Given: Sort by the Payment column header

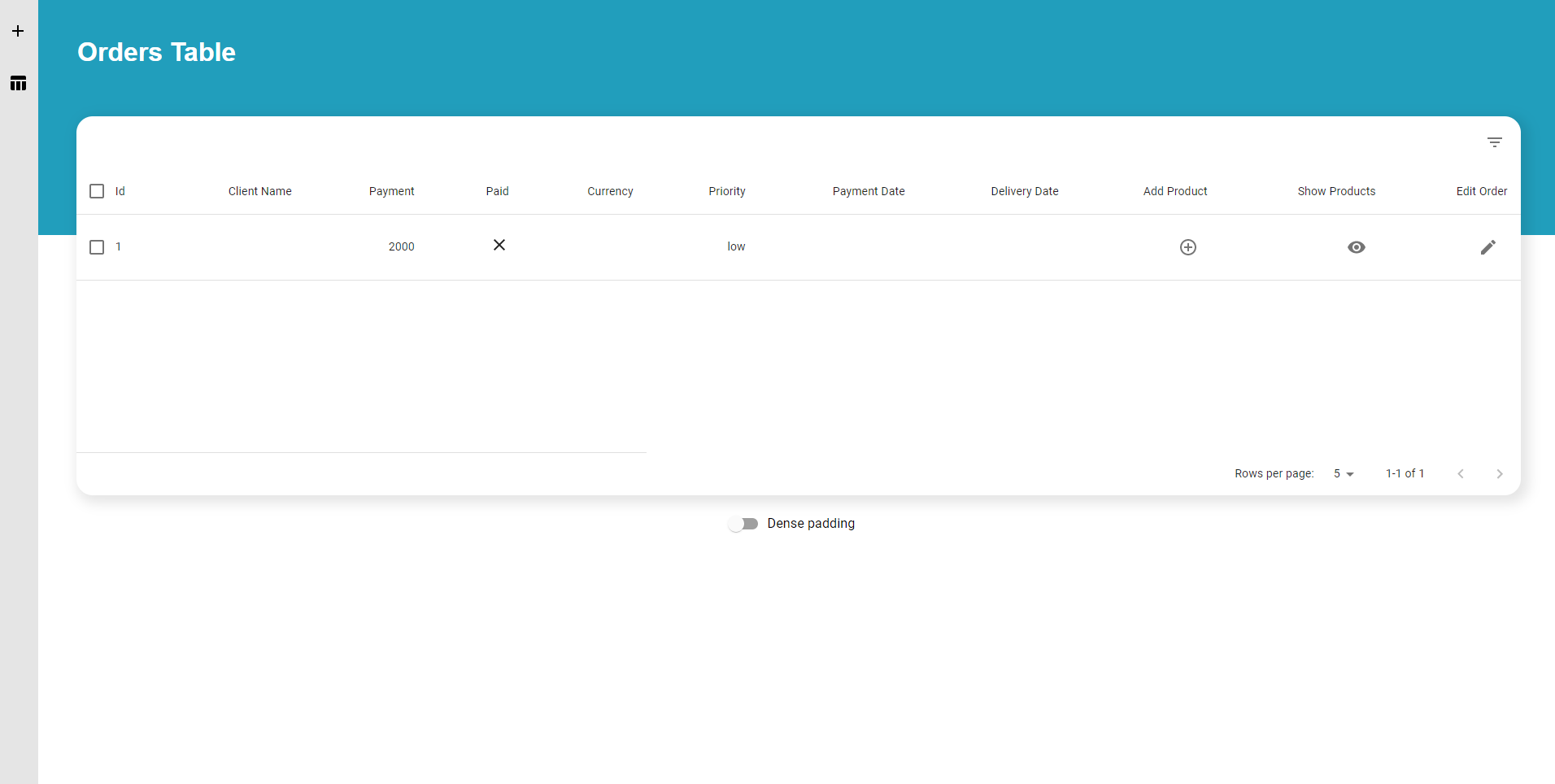Looking at the screenshot, I should (x=391, y=191).
